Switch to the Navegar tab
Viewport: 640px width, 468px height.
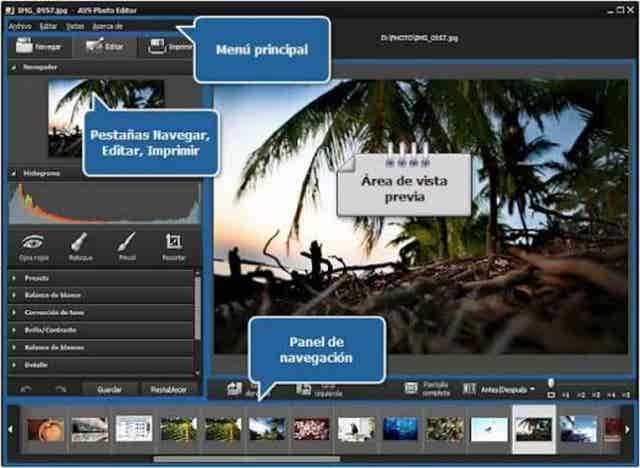coord(40,46)
